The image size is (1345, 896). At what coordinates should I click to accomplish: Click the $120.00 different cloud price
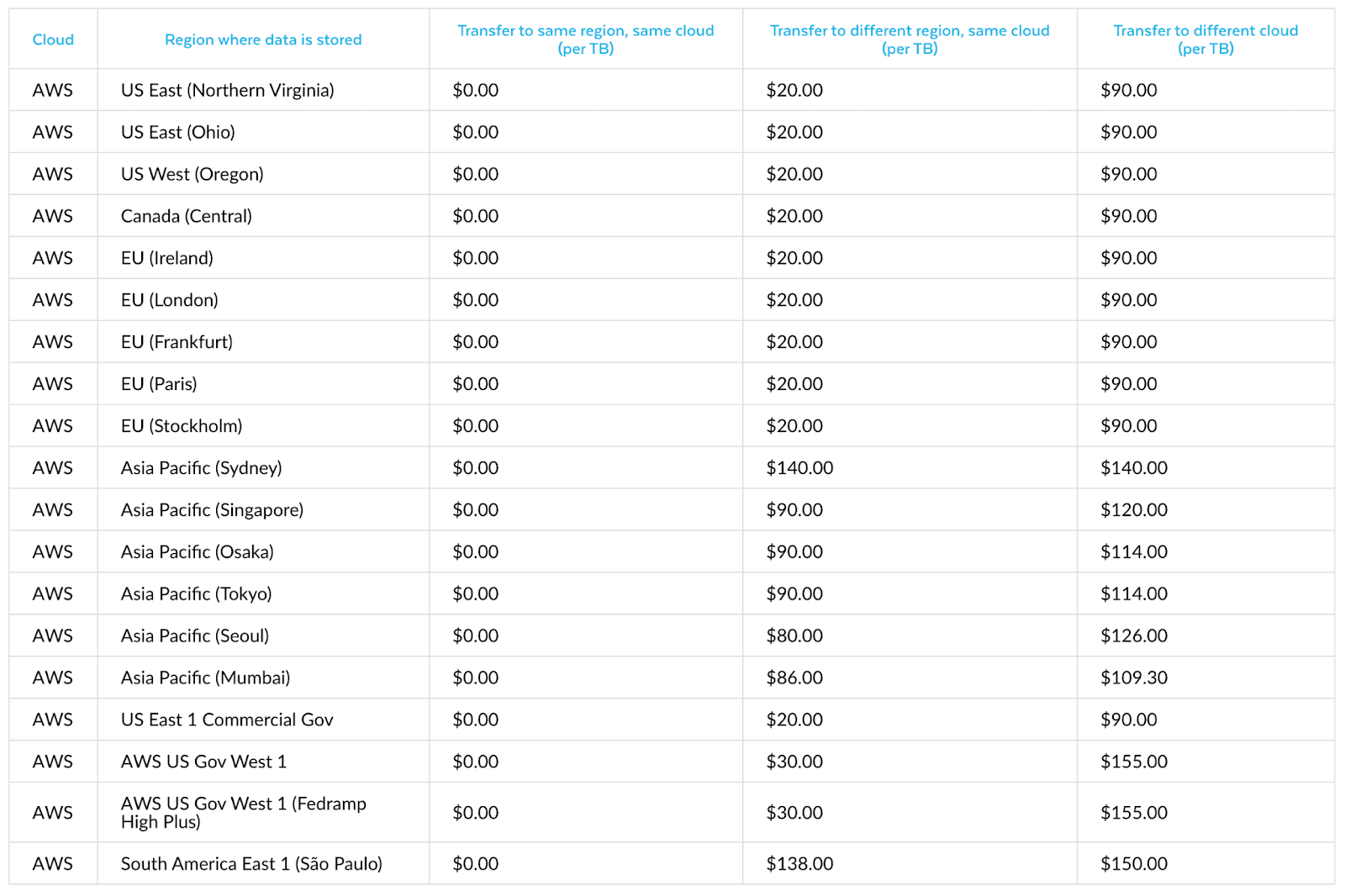tap(1134, 510)
